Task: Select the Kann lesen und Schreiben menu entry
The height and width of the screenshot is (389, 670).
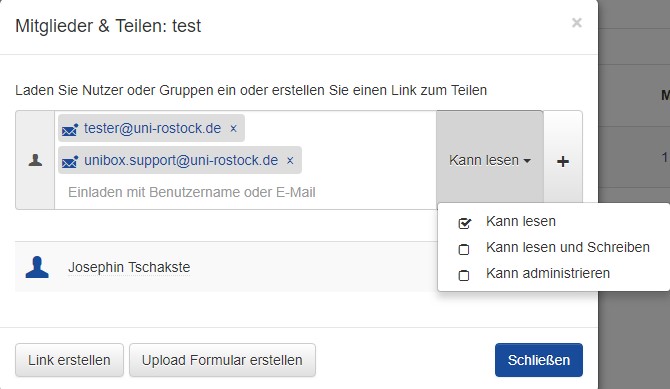Action: [567, 247]
